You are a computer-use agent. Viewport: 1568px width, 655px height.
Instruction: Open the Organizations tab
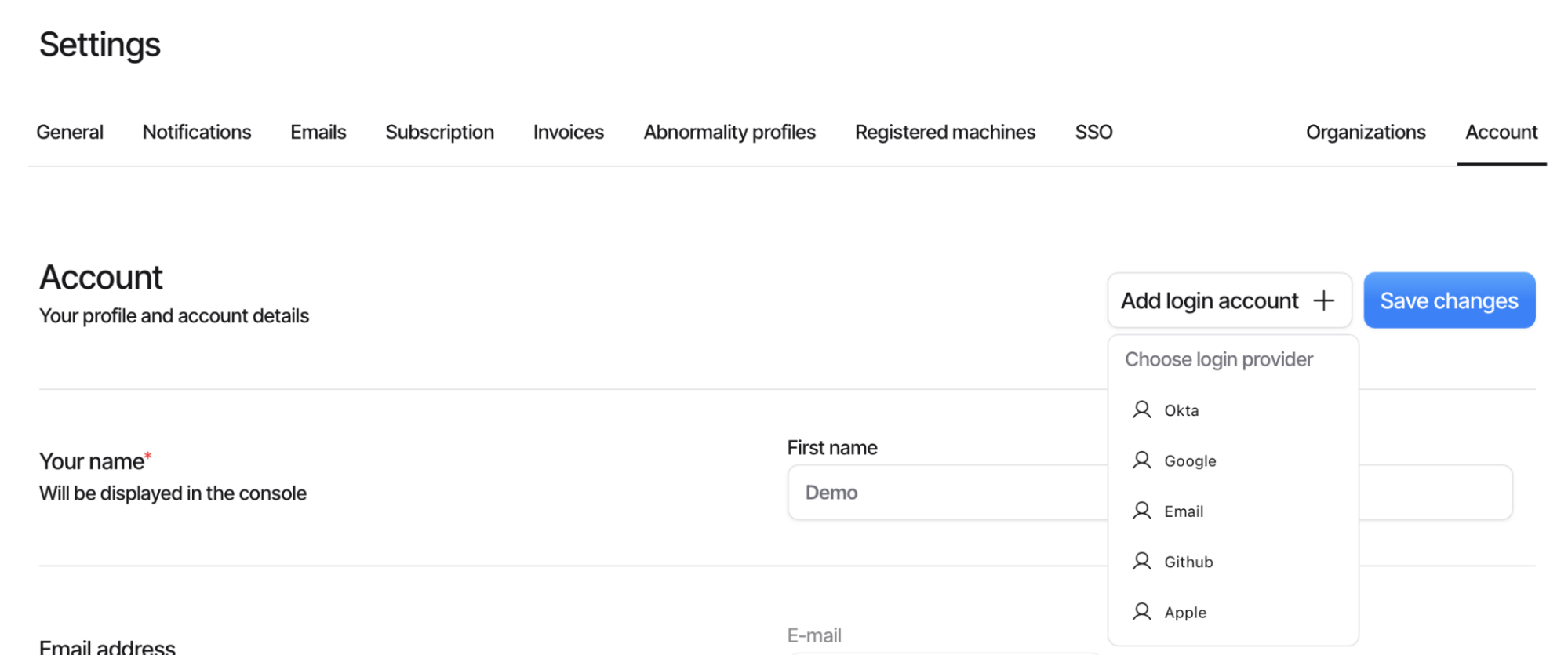click(x=1365, y=132)
